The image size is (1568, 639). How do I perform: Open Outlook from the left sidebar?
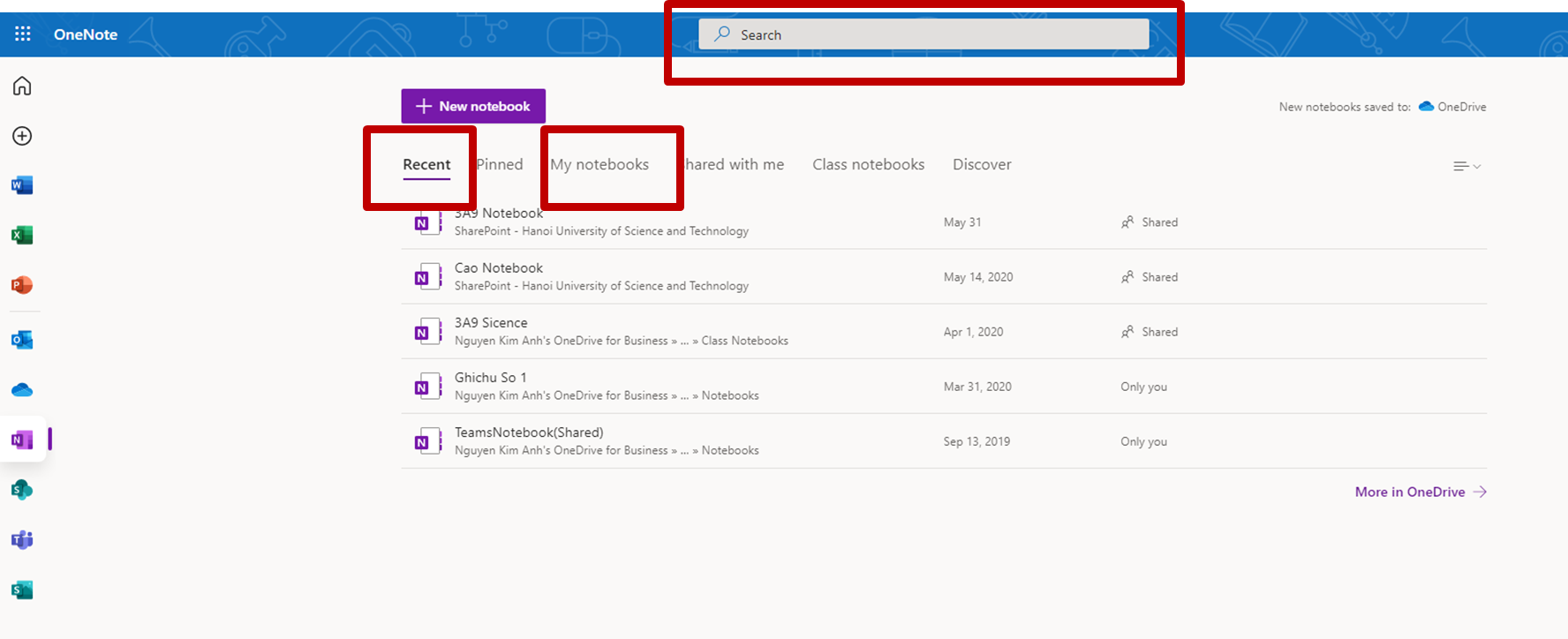click(22, 340)
